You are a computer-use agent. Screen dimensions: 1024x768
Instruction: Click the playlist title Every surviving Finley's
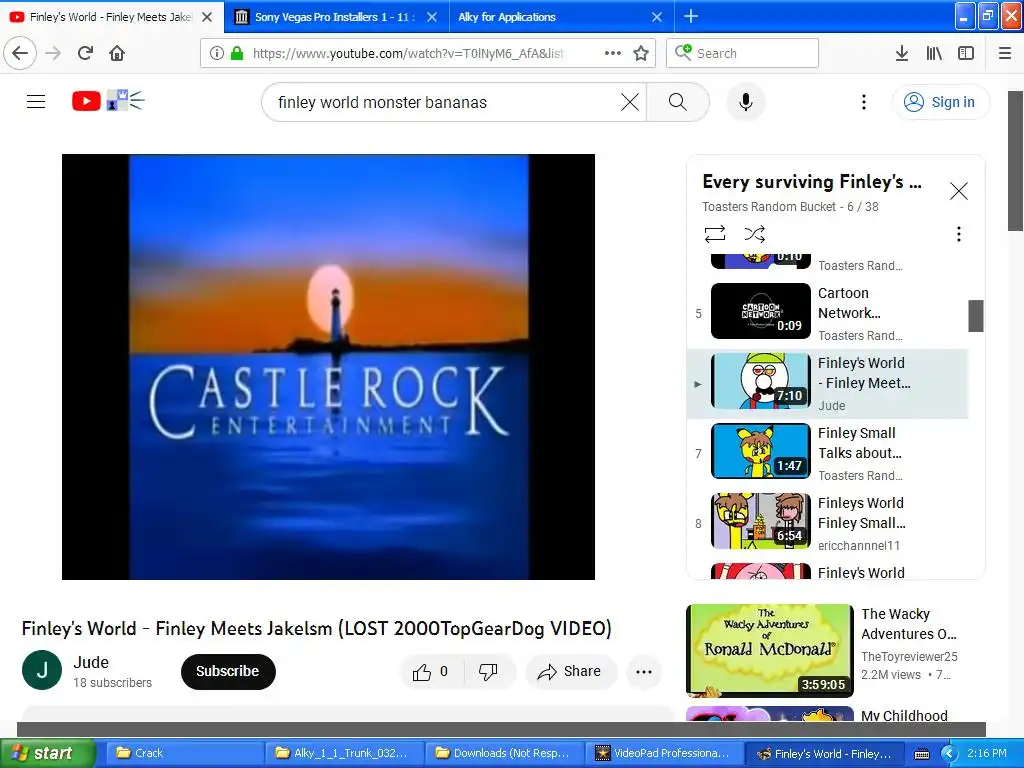pos(812,182)
